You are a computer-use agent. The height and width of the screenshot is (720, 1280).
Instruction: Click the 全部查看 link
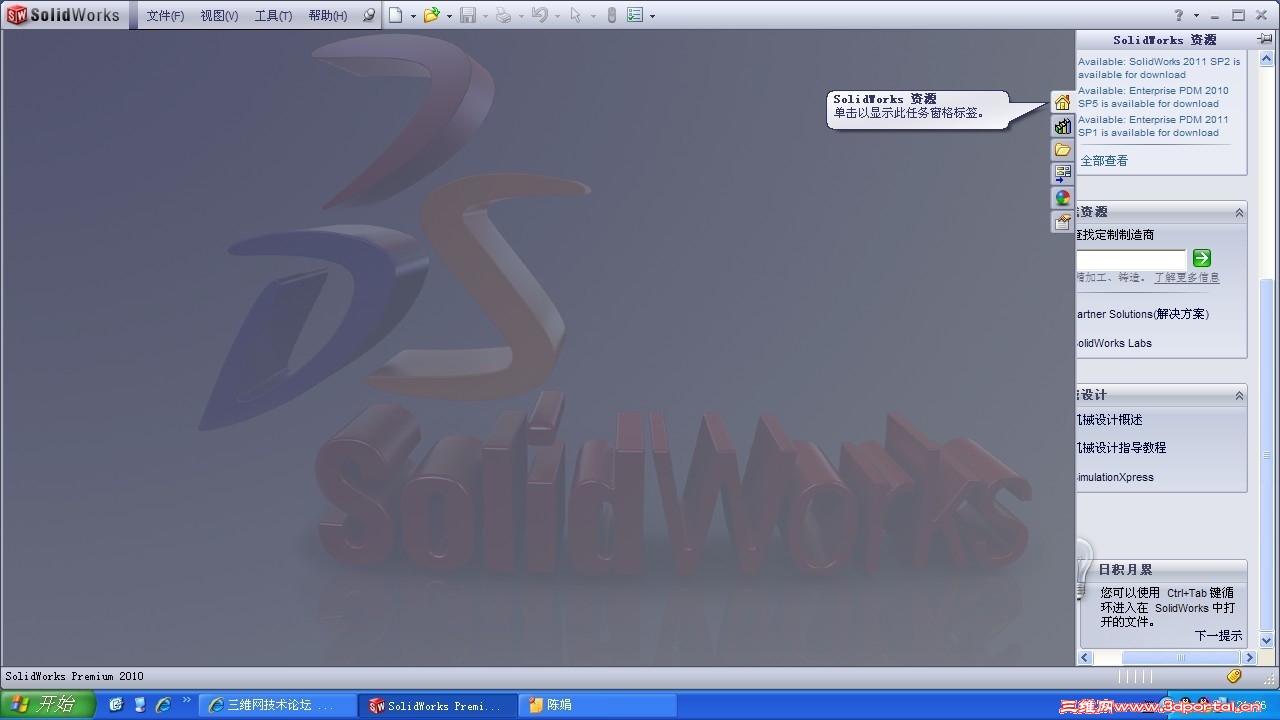[1104, 161]
